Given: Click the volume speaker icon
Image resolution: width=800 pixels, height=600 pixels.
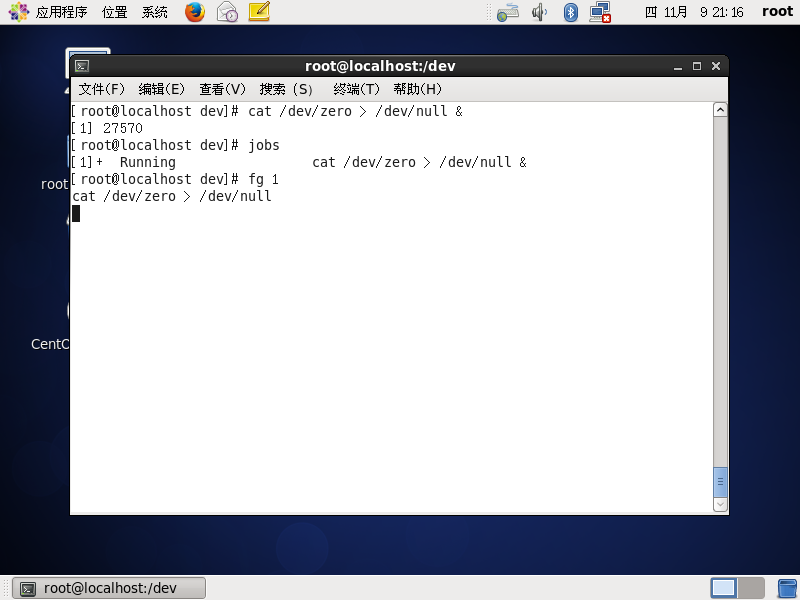Looking at the screenshot, I should [540, 12].
